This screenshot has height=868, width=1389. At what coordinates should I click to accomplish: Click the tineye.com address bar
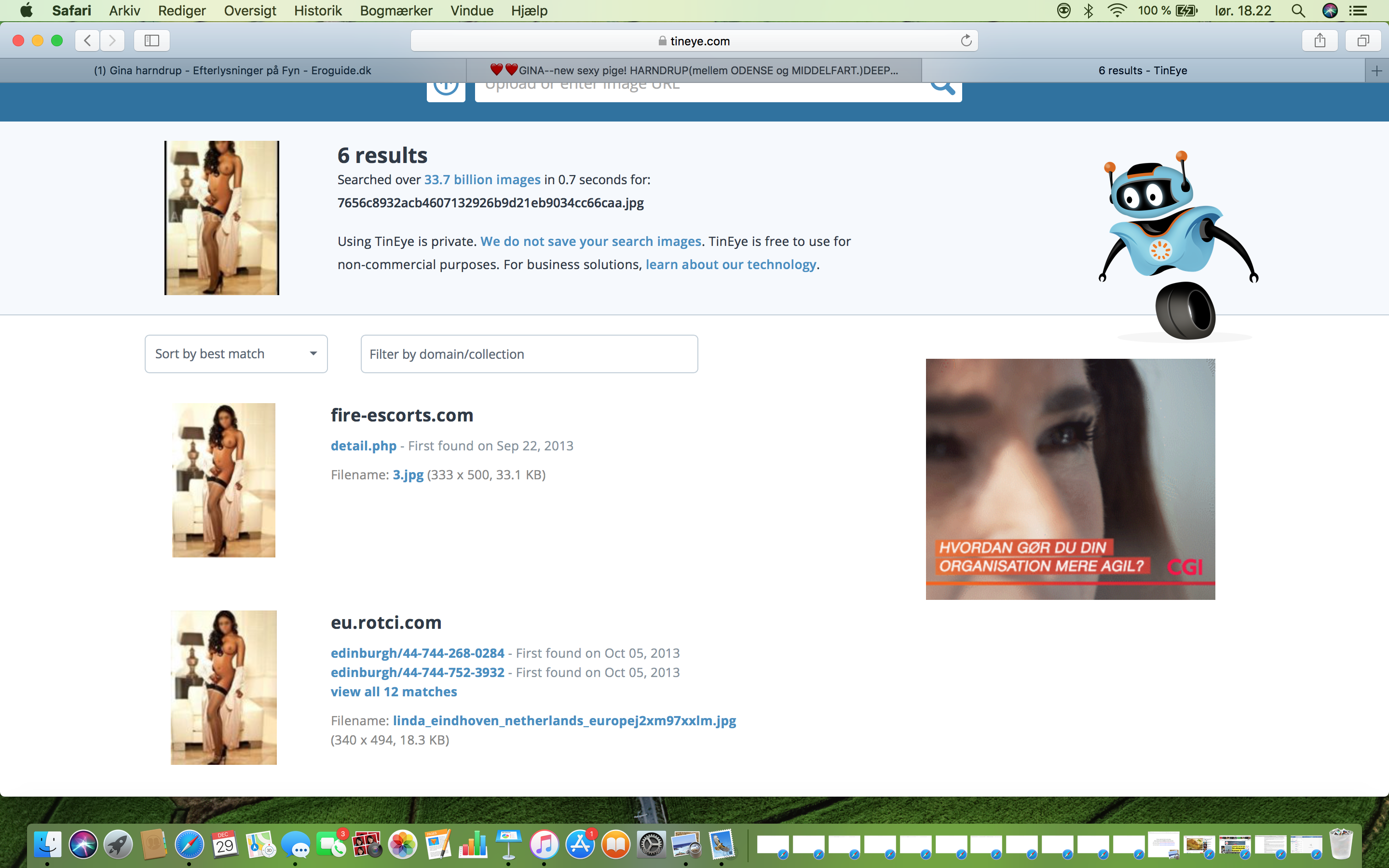pyautogui.click(x=694, y=41)
